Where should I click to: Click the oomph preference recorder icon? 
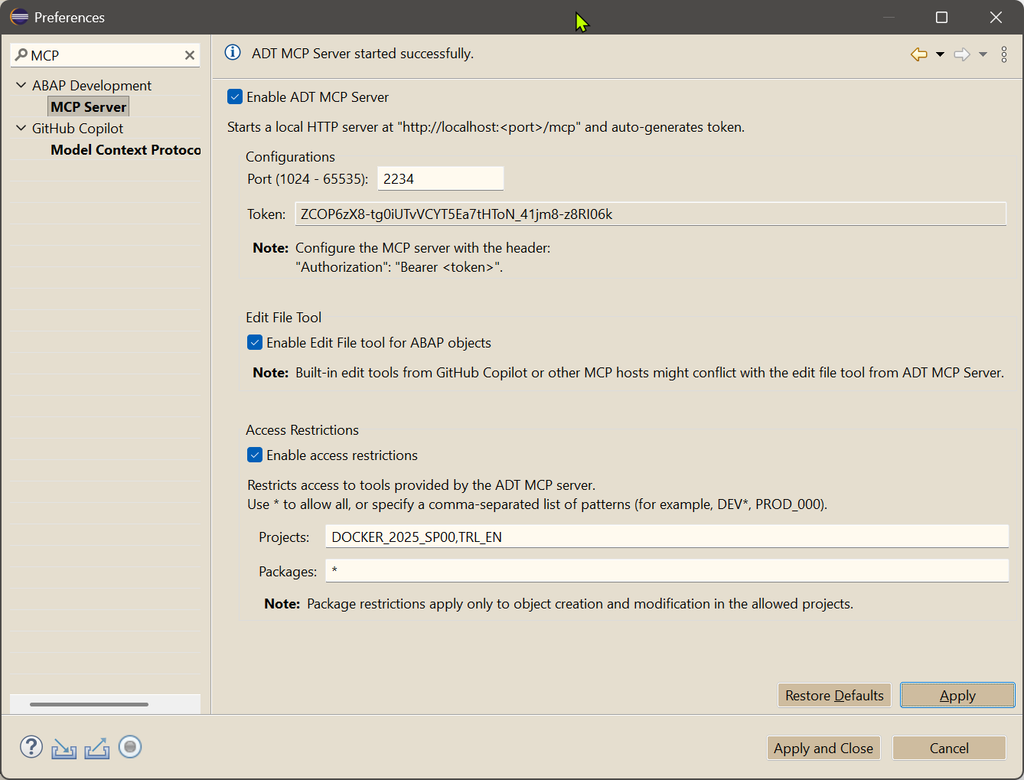coord(130,747)
